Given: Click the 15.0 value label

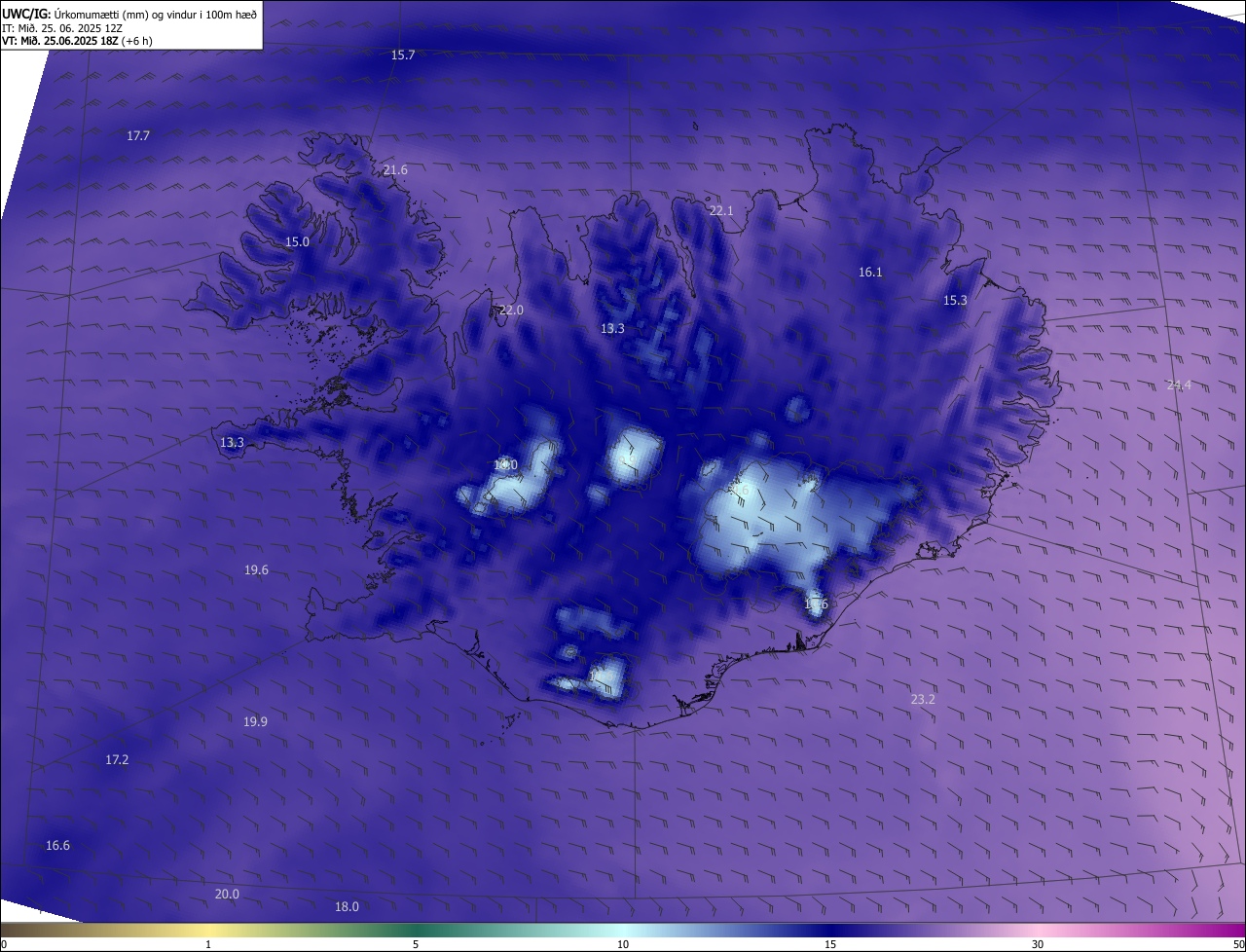Looking at the screenshot, I should tap(297, 242).
